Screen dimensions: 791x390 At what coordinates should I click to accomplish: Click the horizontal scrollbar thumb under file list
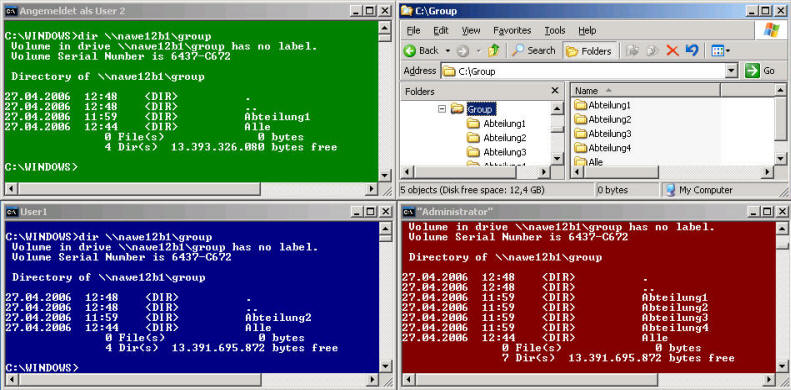620,172
